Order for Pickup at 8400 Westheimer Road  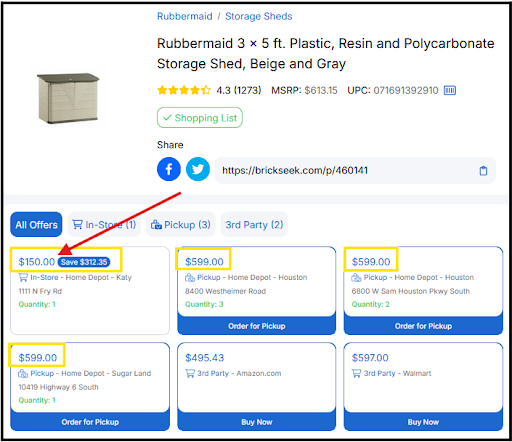(257, 326)
